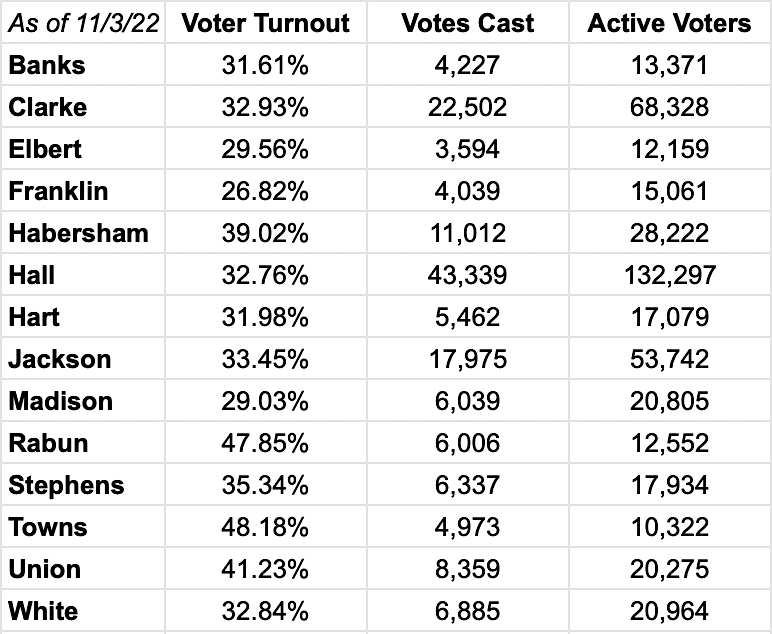Select the Madison county row label
The width and height of the screenshot is (772, 634).
[61, 402]
